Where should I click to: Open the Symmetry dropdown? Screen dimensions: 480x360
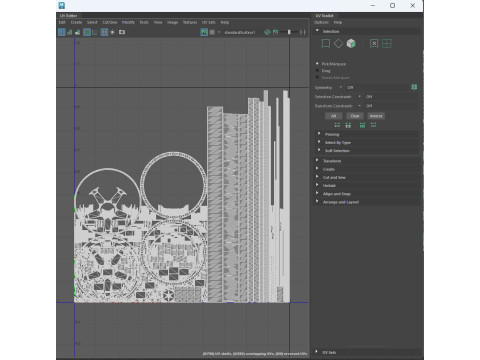(x=340, y=87)
